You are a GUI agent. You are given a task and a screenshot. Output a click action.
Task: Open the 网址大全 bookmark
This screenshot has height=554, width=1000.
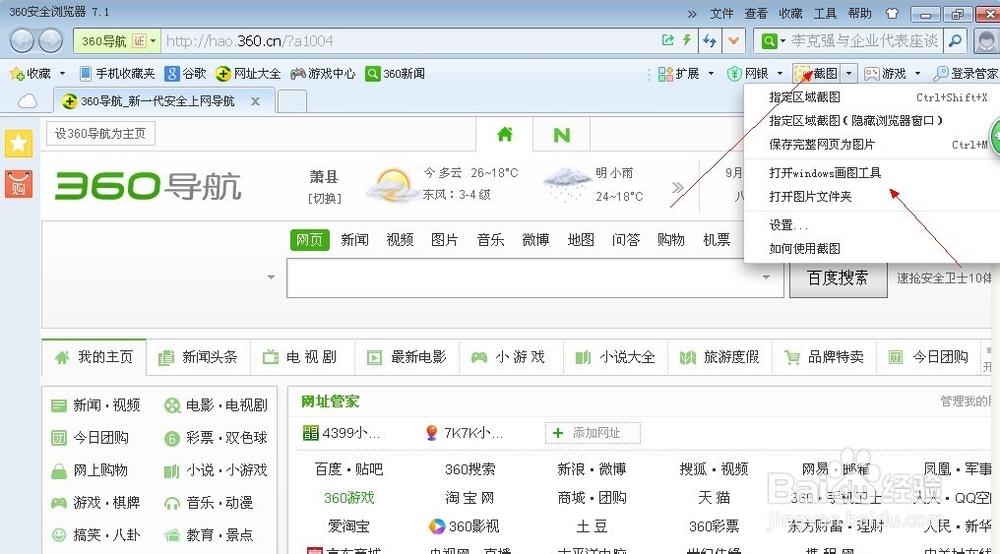click(248, 73)
